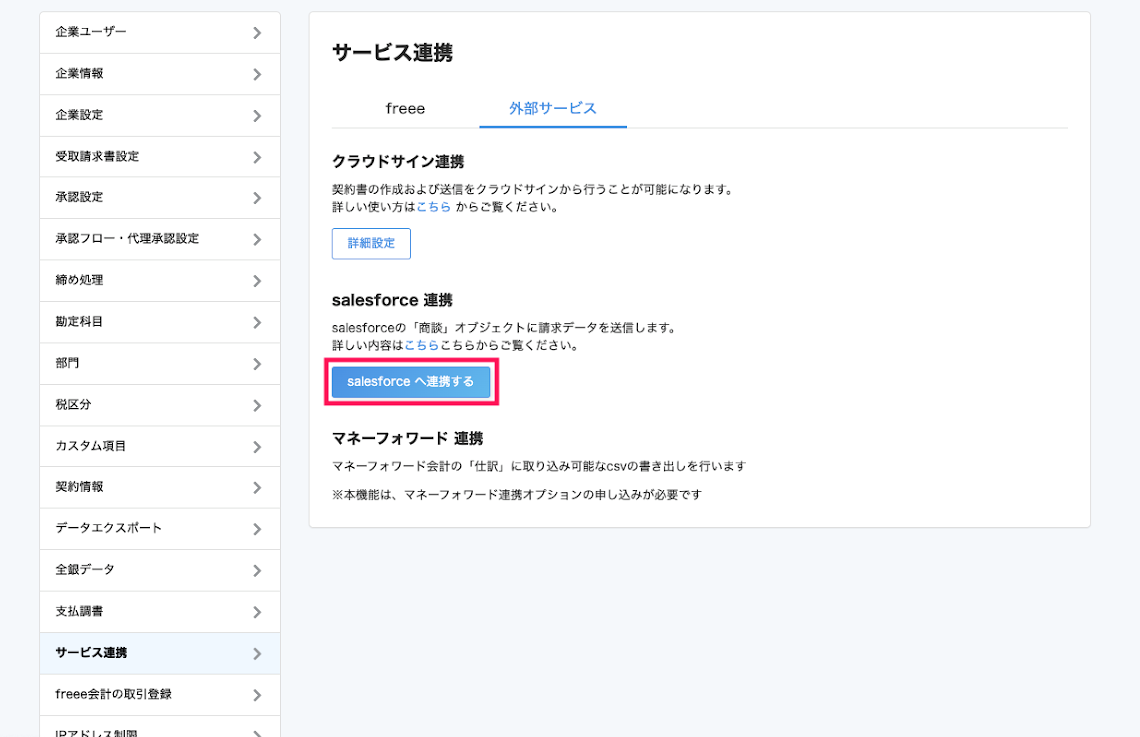Screen dimensions: 1140x737
Task: Select 承認設定 in the sidebar
Action: point(160,197)
